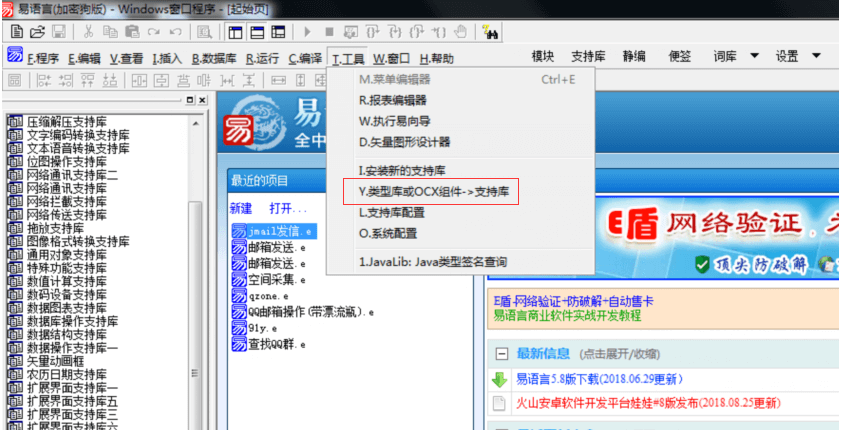Open the F.程序 menu

pos(42,59)
